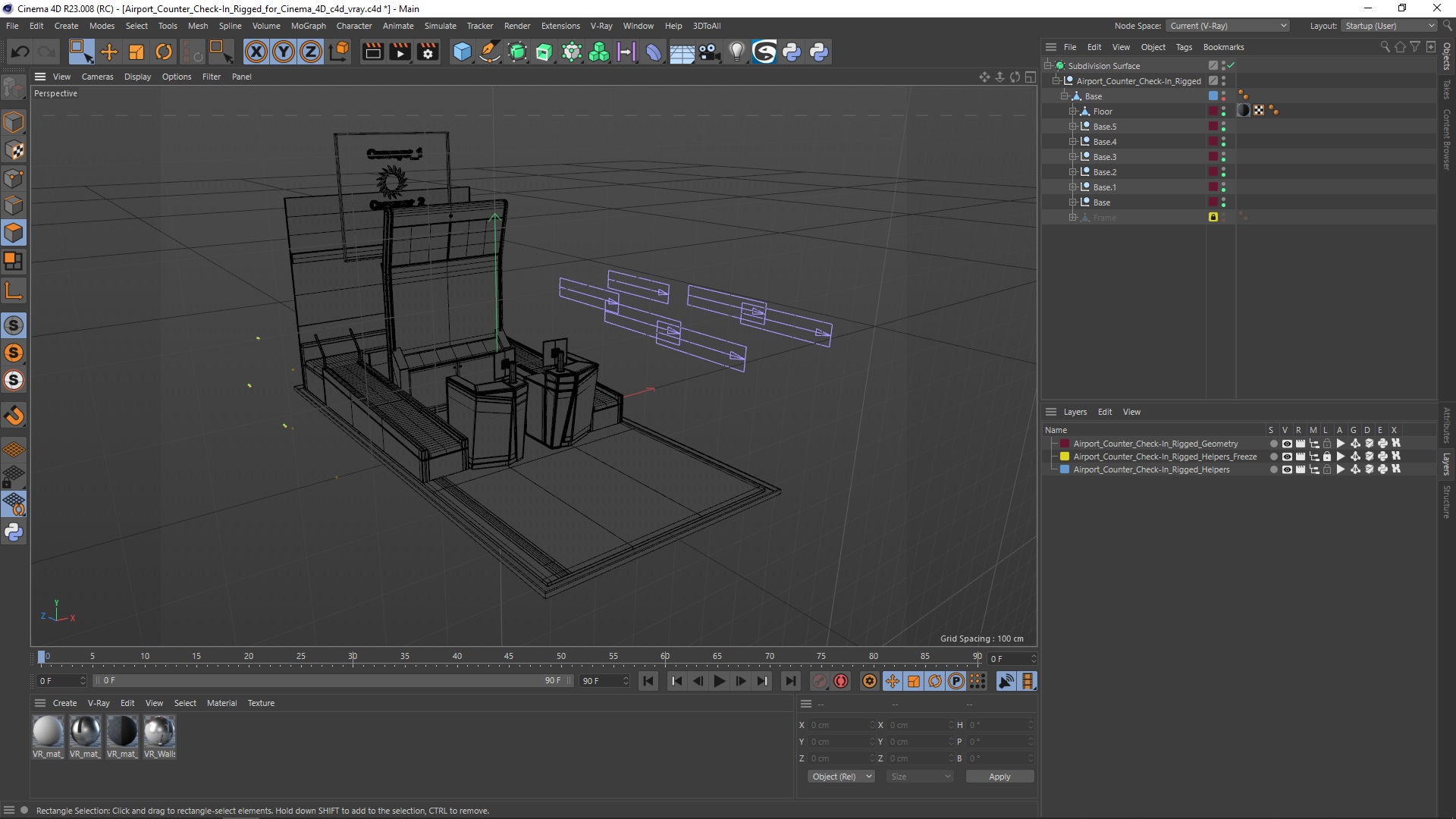
Task: Collapse the Subdivision Surface tree node
Action: [x=1047, y=66]
